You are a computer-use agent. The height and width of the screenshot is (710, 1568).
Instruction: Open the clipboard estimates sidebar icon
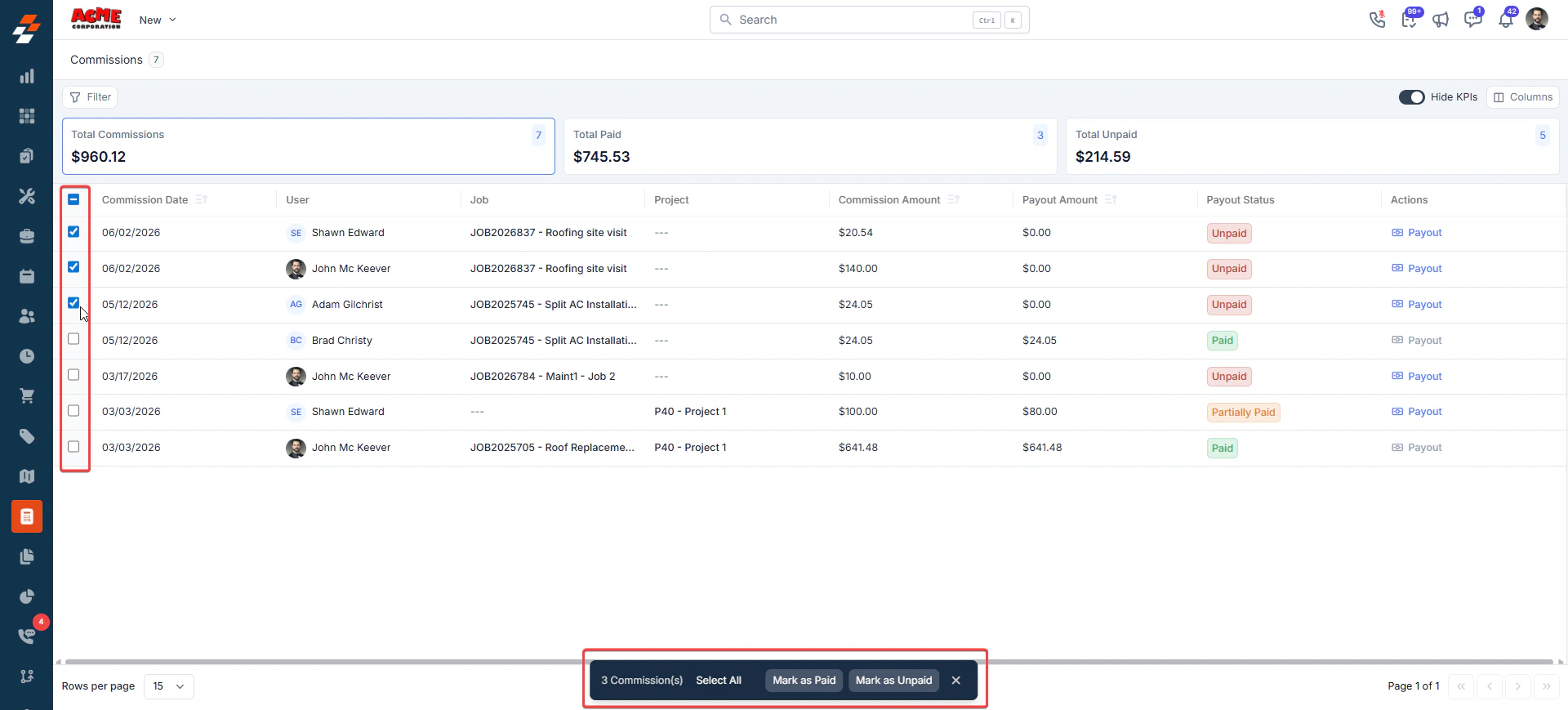click(x=27, y=156)
